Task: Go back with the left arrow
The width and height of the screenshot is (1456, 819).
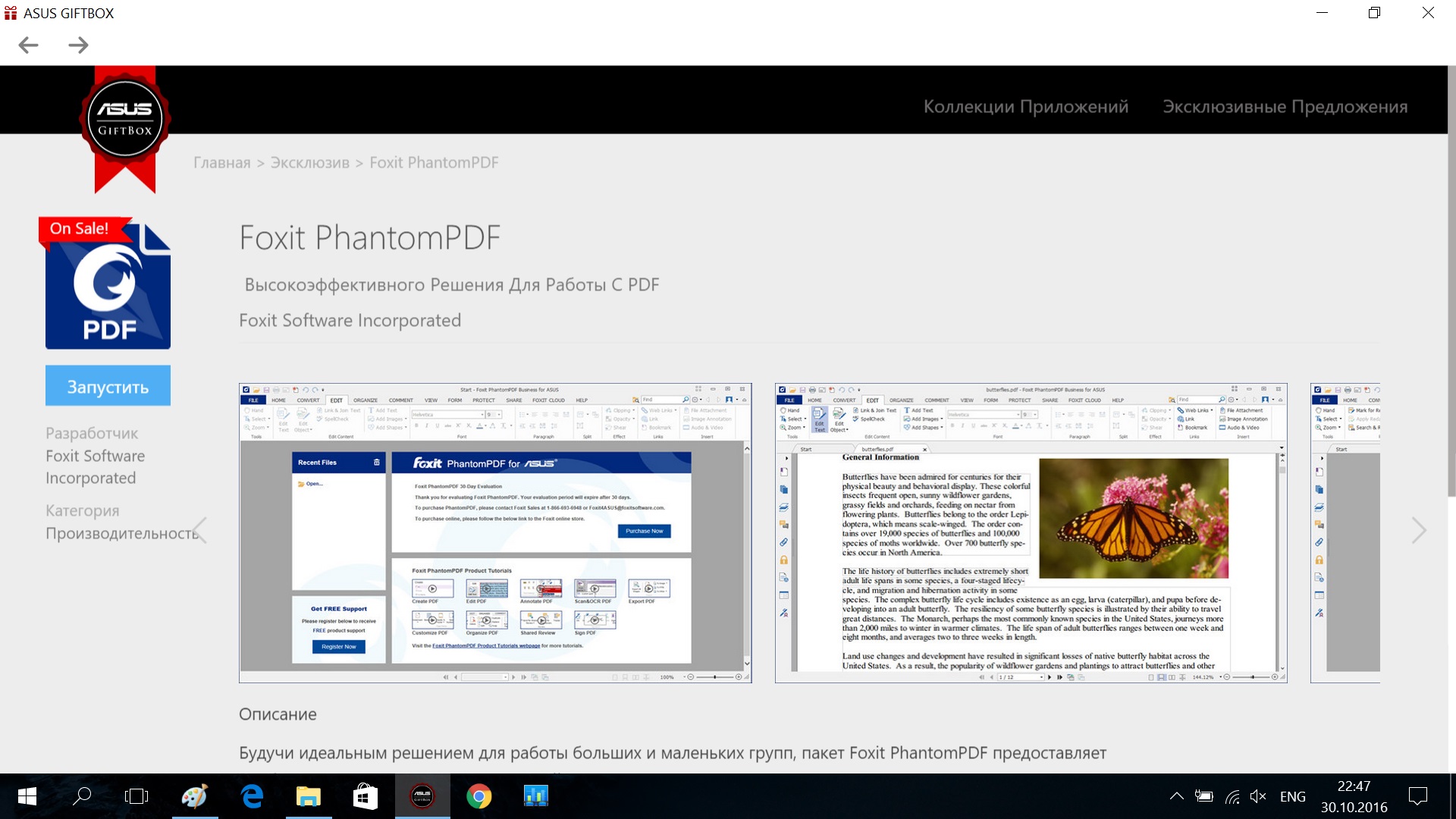Action: pos(28,45)
